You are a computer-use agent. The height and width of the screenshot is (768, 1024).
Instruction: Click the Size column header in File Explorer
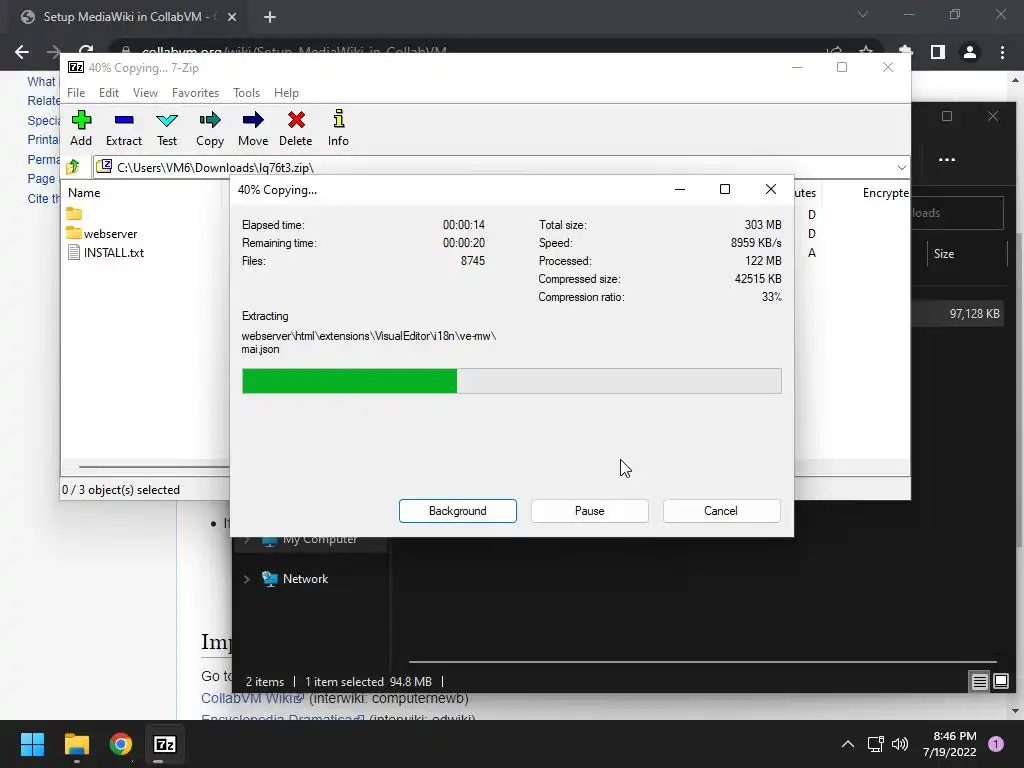coord(944,254)
